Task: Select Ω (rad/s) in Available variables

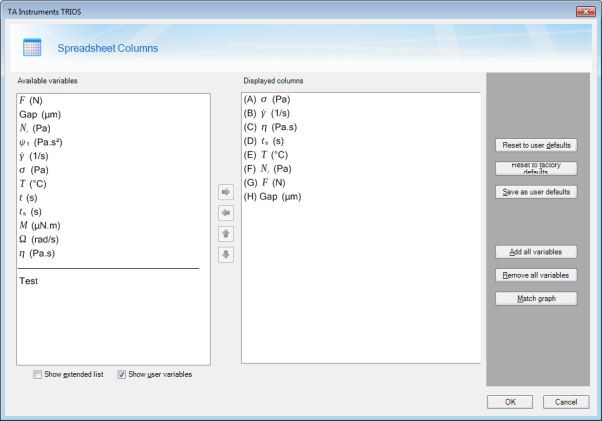Action: coord(39,239)
